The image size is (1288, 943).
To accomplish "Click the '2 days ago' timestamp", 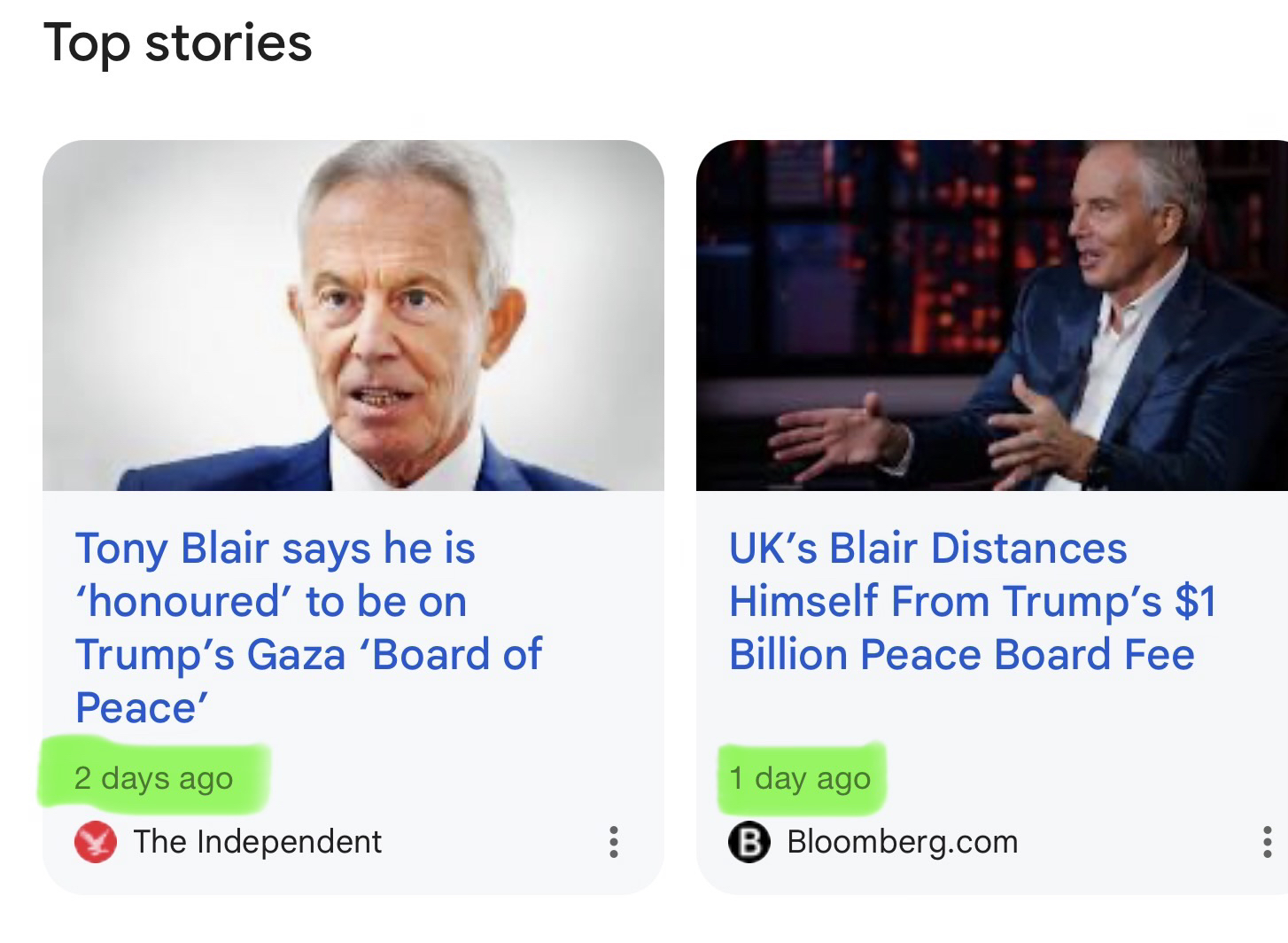I will pos(153,778).
